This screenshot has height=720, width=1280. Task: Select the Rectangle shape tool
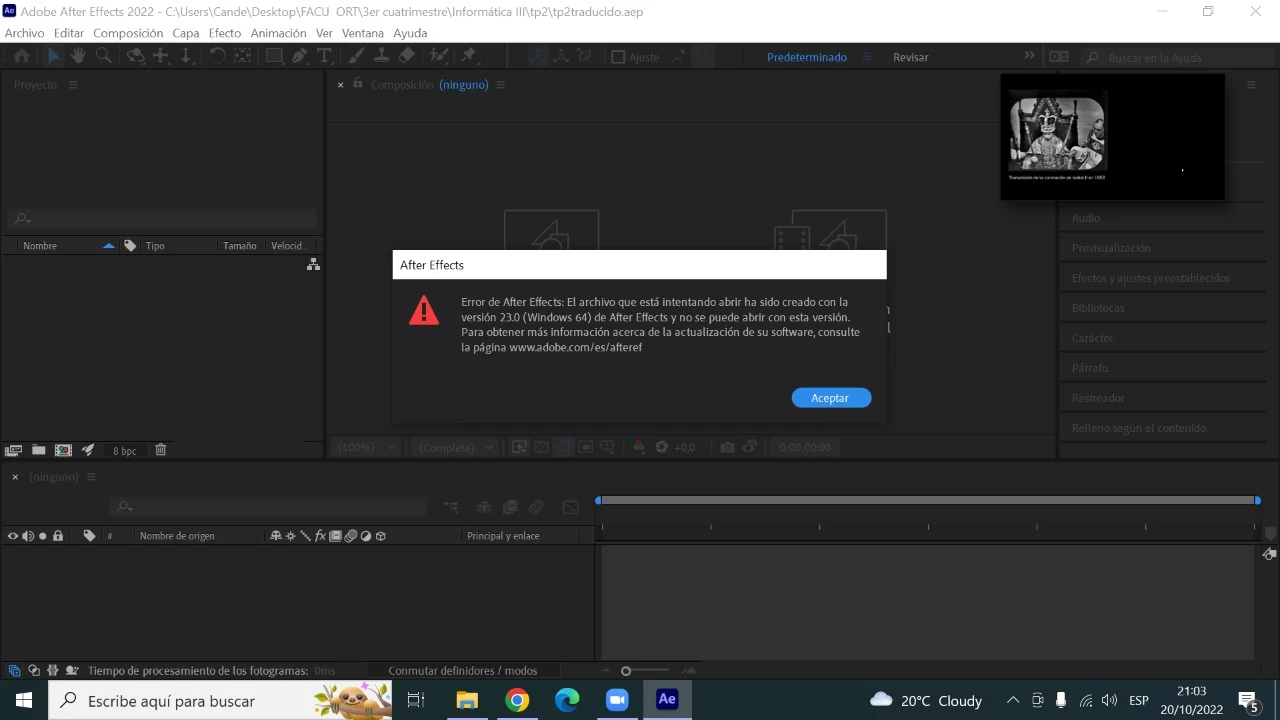point(274,56)
